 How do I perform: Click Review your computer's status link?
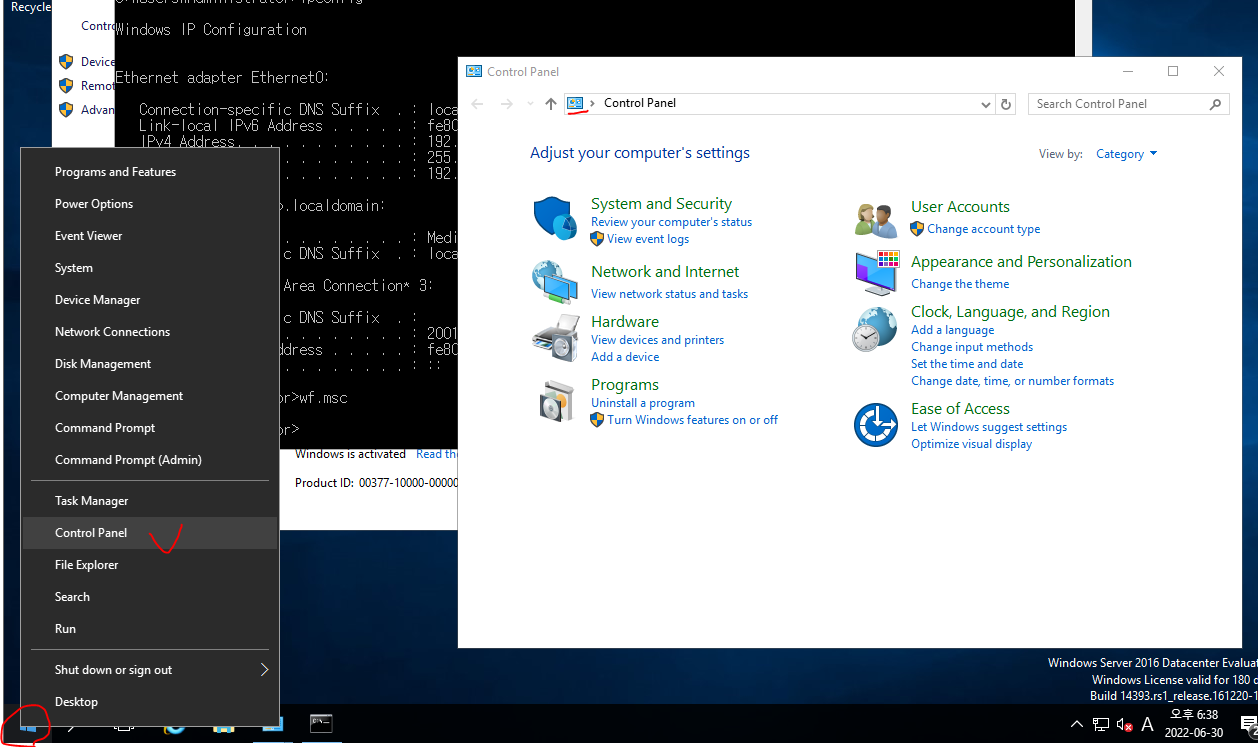point(671,222)
